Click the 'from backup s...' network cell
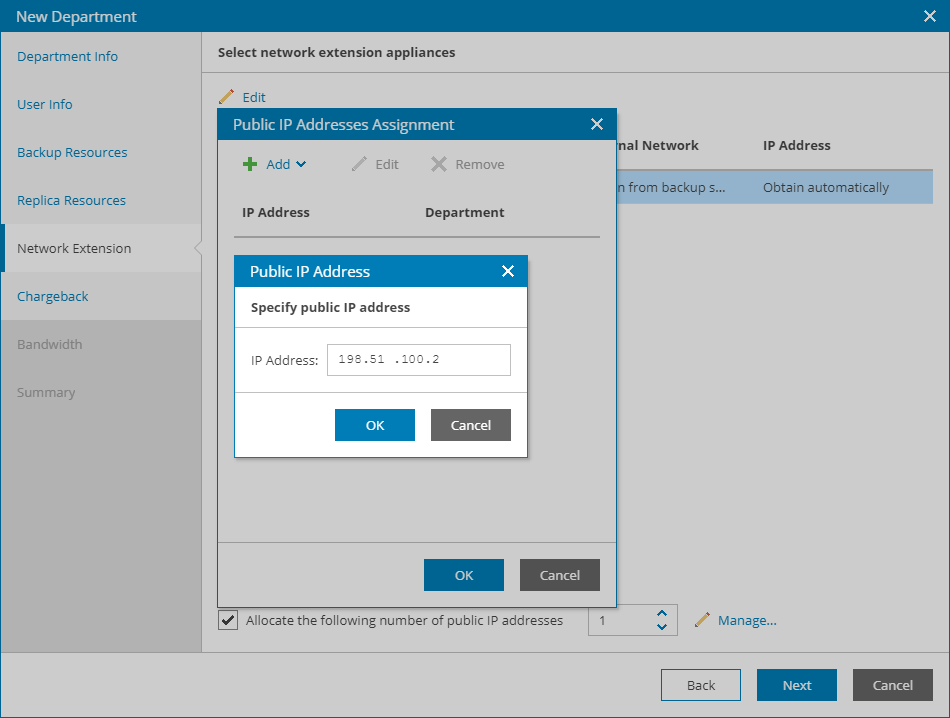 click(671, 187)
